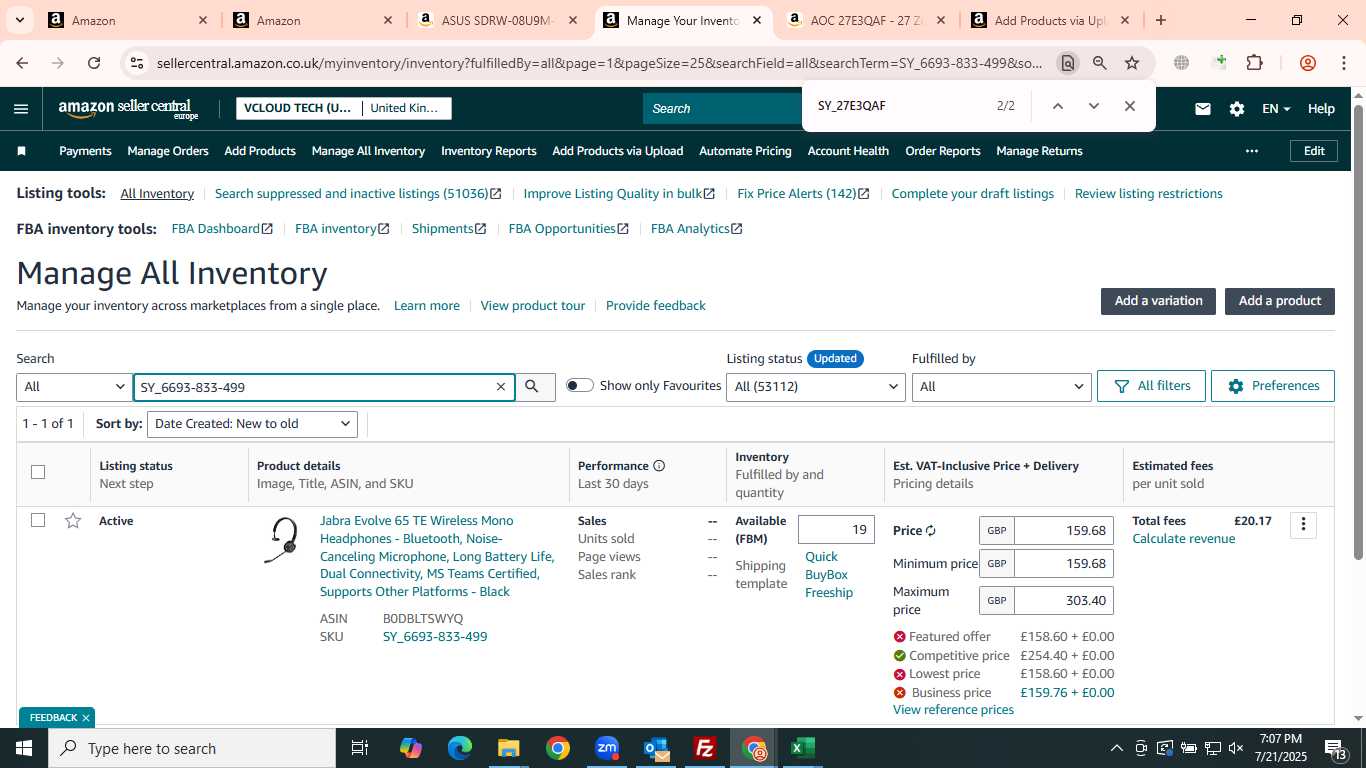The width and height of the screenshot is (1366, 768).
Task: Open FileZilla from the taskbar
Action: [705, 748]
